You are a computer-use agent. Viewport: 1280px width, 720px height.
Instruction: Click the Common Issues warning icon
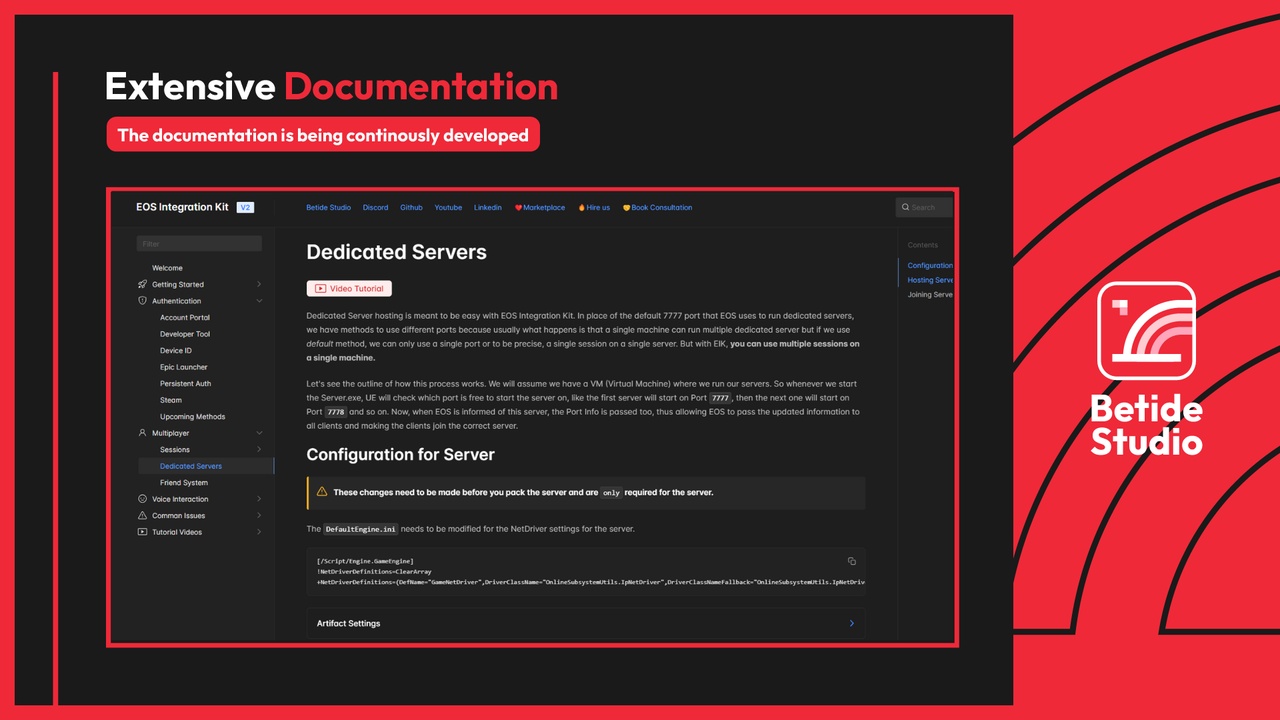tap(143, 515)
